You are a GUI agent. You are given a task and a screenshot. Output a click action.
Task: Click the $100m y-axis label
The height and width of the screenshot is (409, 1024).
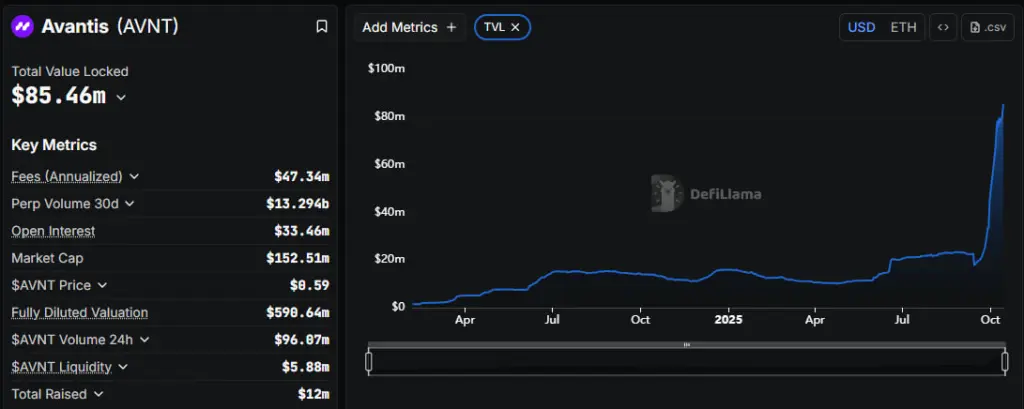tap(386, 68)
